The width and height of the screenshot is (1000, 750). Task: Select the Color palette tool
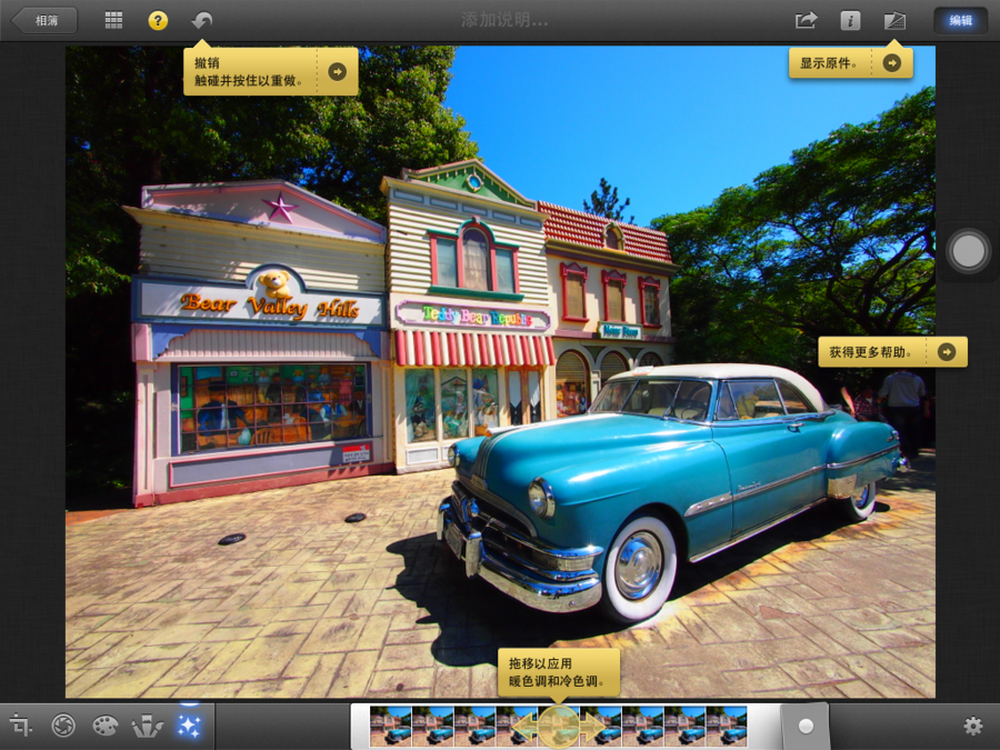click(105, 725)
